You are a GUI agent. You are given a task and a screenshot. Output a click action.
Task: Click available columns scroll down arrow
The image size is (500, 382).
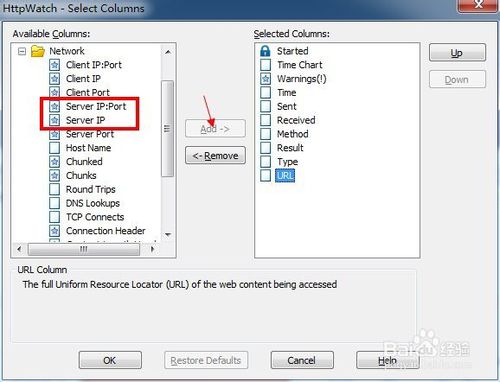point(168,235)
